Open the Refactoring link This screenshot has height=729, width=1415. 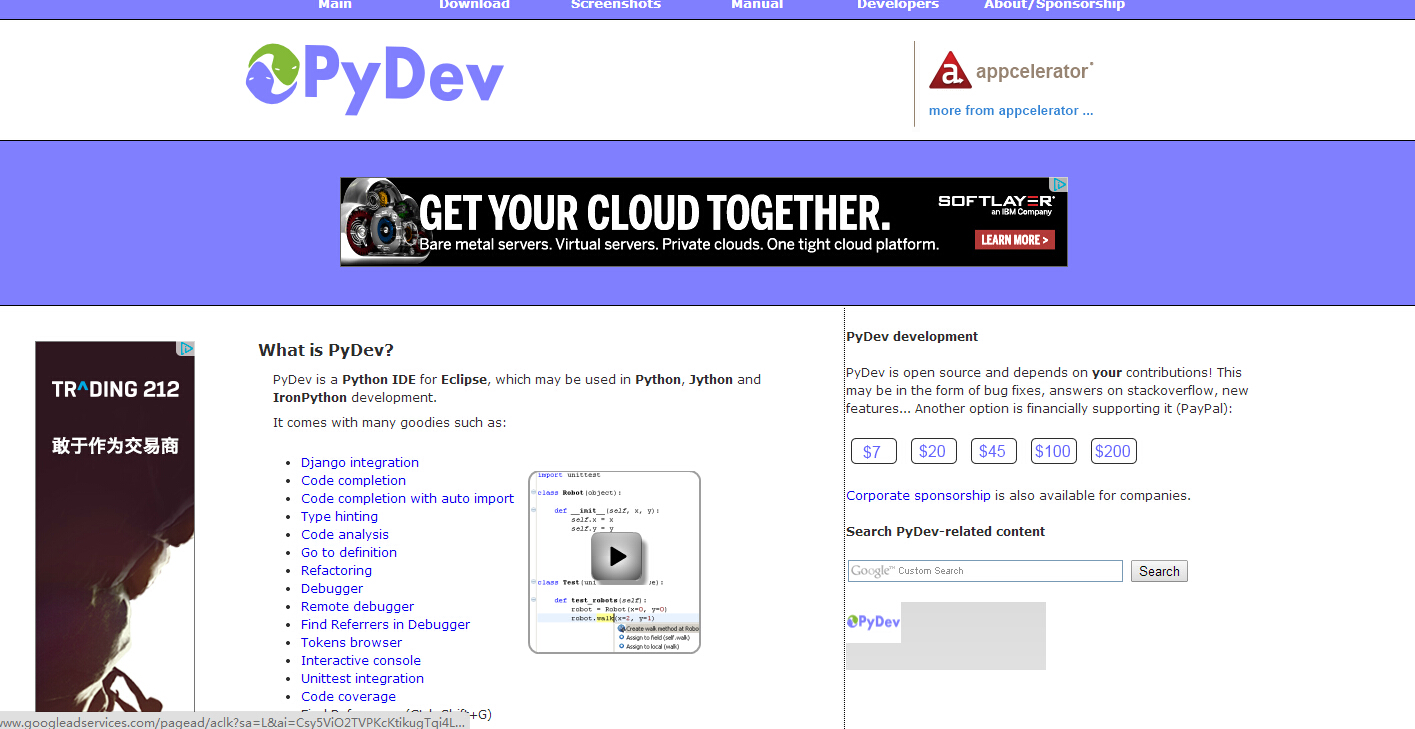tap(336, 570)
